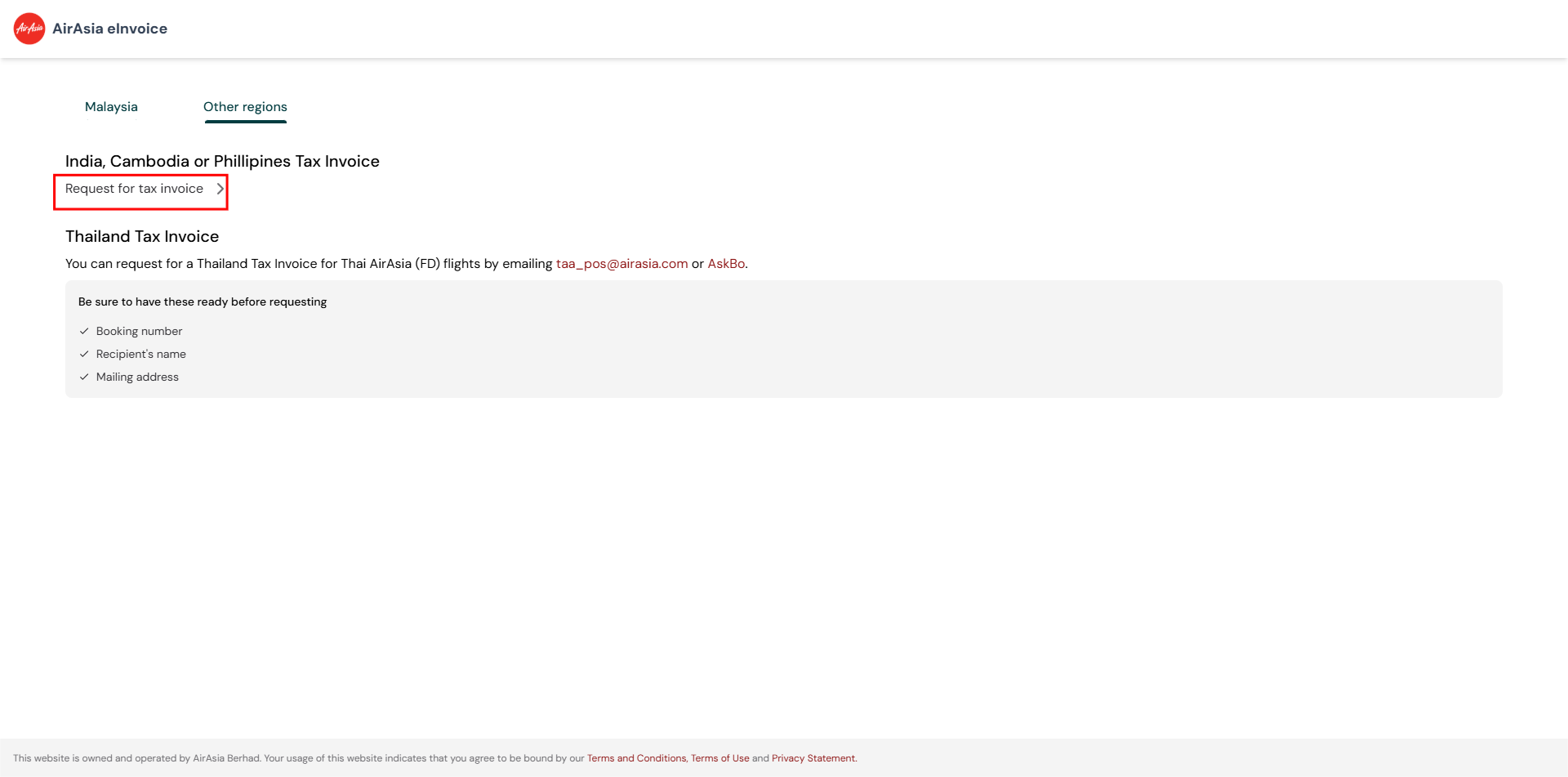The height and width of the screenshot is (777, 1568).
Task: Open the Privacy Statement footer link
Action: [813, 758]
